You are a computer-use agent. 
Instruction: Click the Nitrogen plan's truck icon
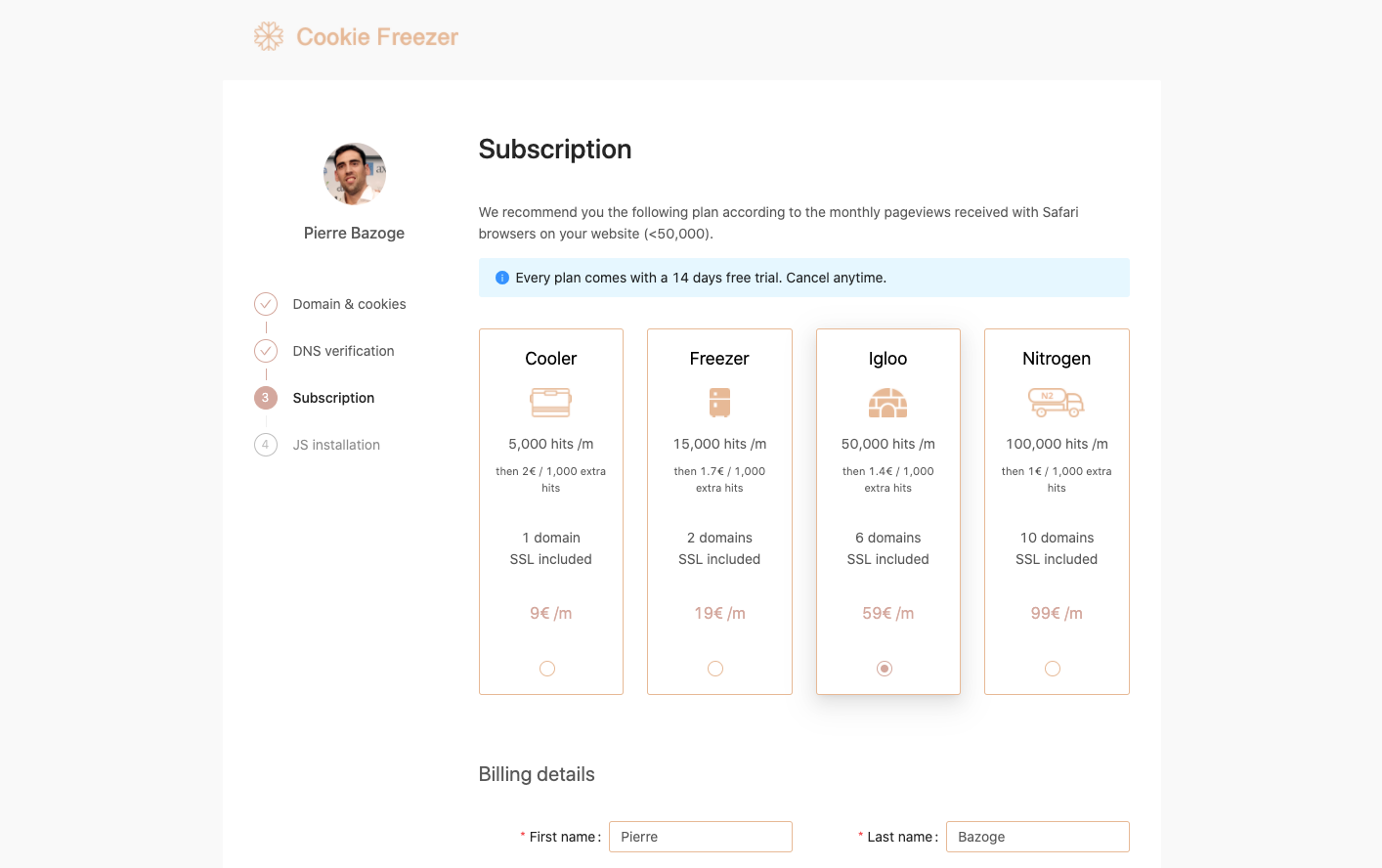1057,402
